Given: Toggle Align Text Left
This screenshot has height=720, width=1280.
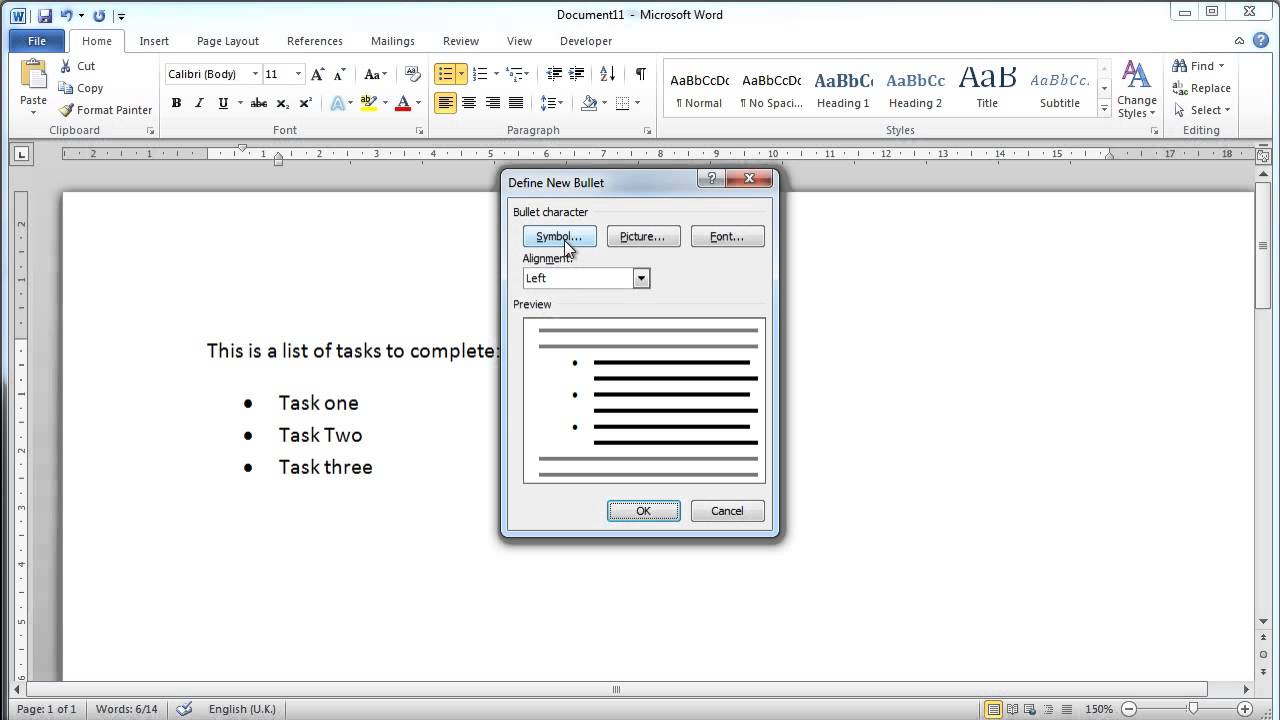Looking at the screenshot, I should coord(445,103).
